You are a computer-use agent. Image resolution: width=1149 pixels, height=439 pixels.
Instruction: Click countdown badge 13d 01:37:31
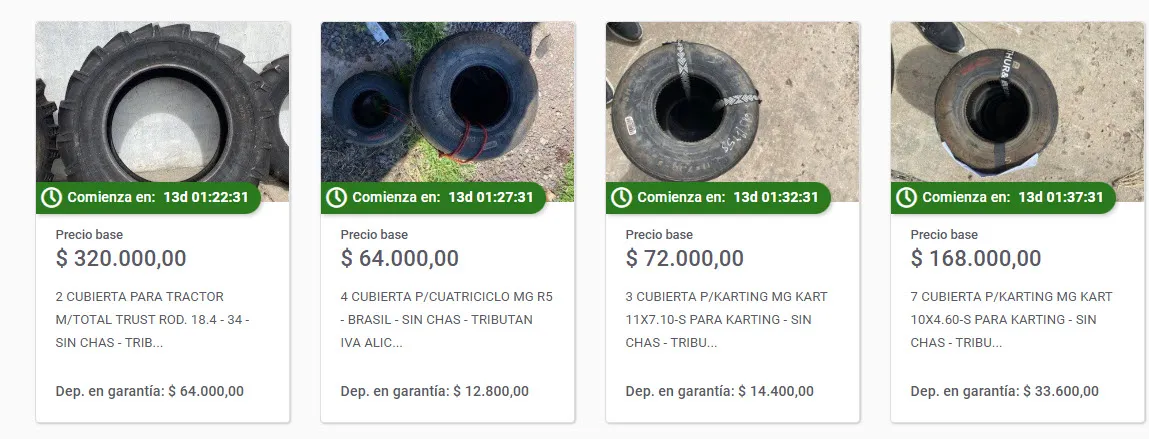[x=1061, y=197]
